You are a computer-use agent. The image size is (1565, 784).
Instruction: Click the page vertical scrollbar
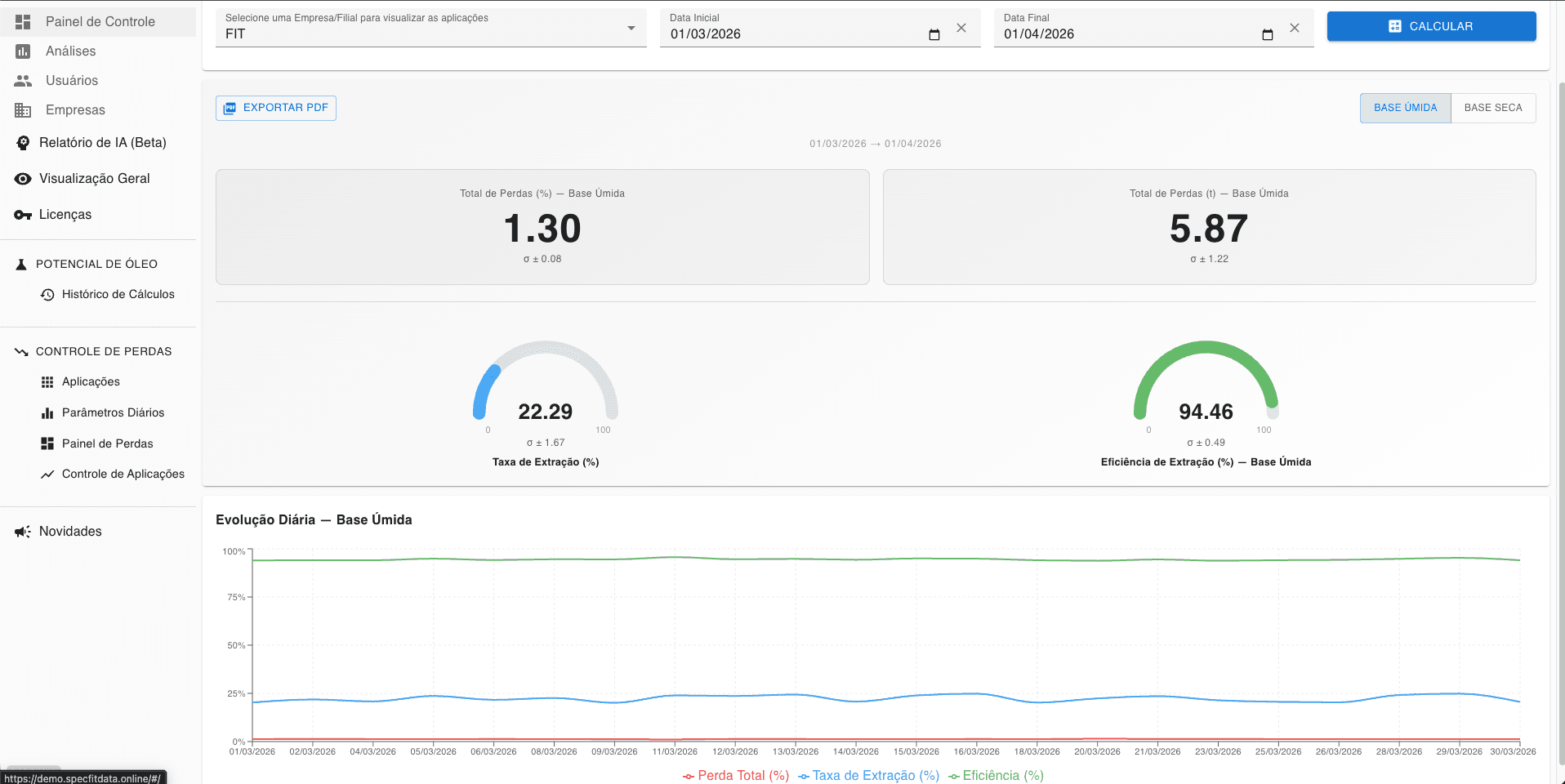tap(1561, 425)
